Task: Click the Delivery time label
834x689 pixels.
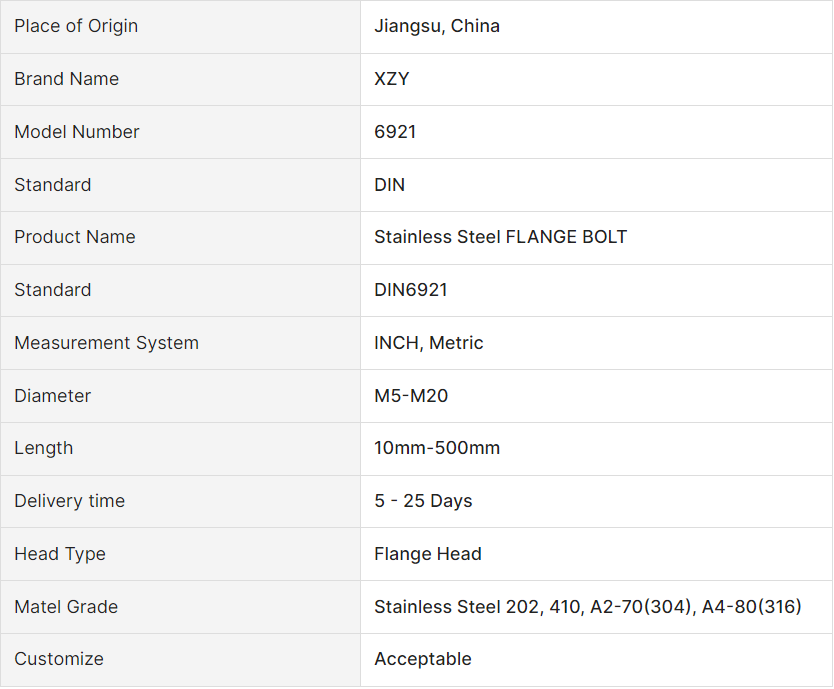Action: click(x=70, y=501)
